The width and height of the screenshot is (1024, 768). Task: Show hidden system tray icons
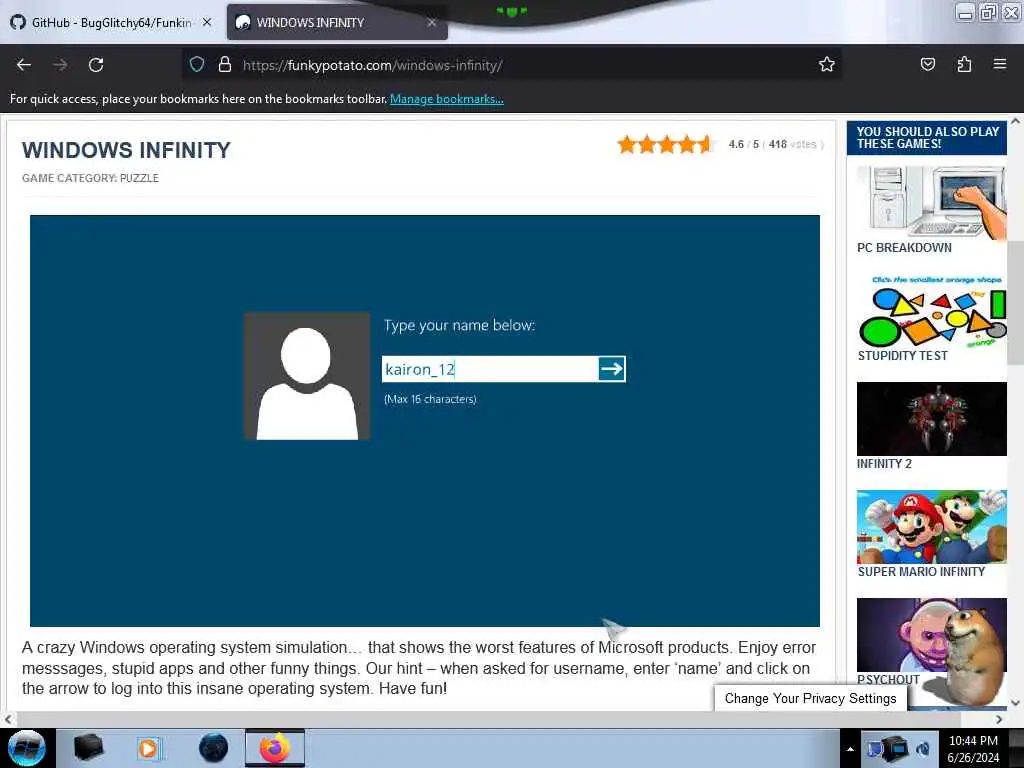click(850, 749)
